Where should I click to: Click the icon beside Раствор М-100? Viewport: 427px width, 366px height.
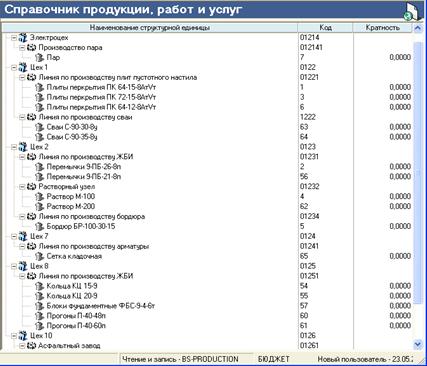40,197
